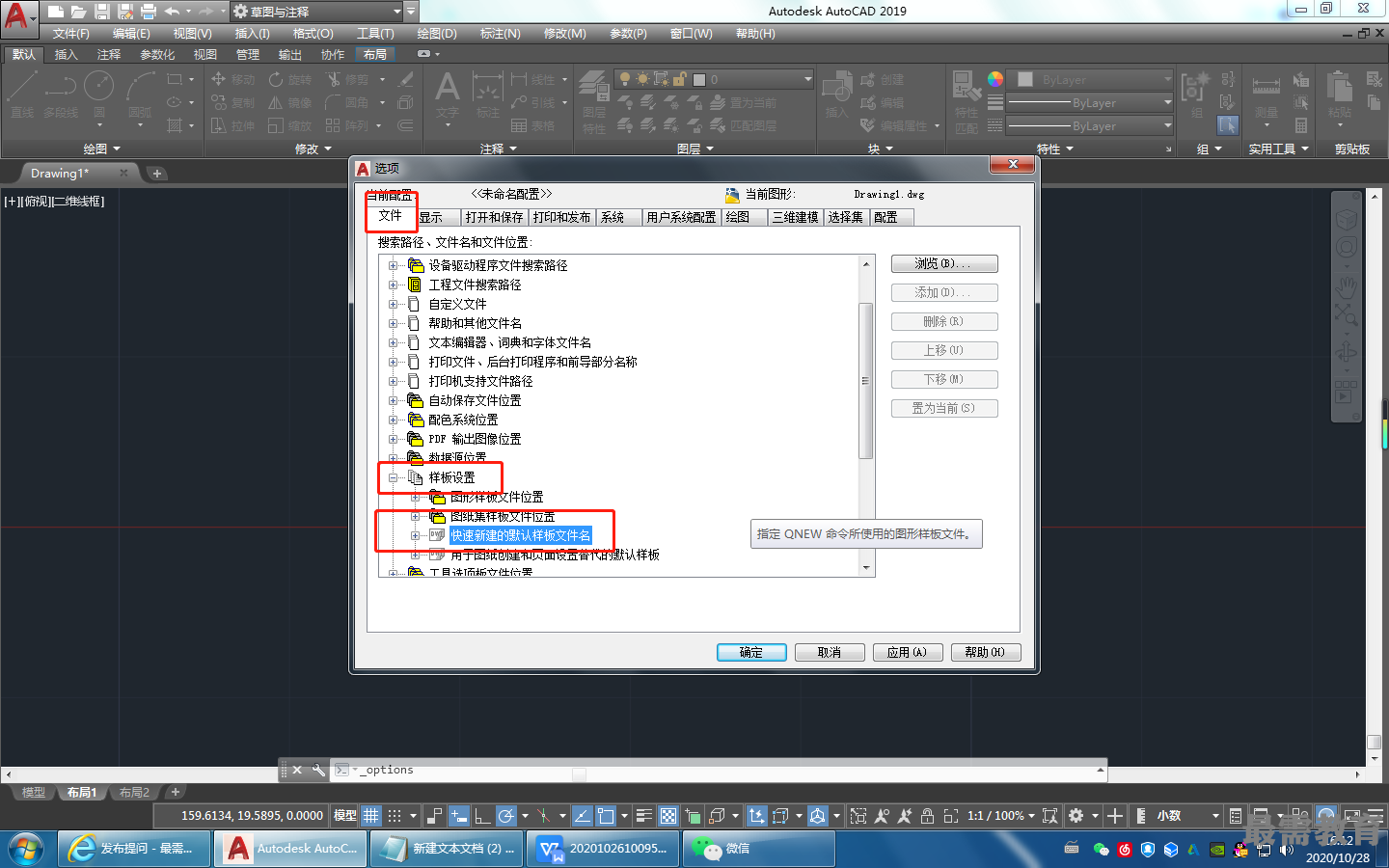Click the 确定 button in Options dialog

[751, 653]
